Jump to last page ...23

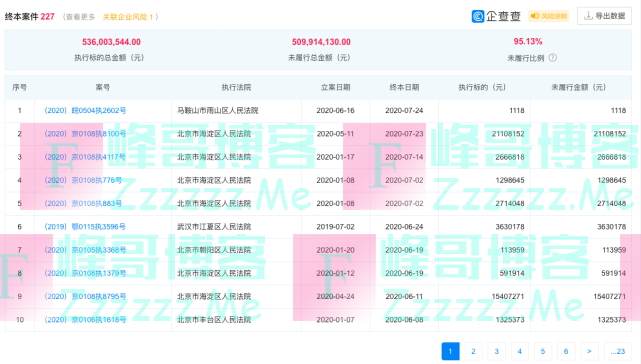618,351
